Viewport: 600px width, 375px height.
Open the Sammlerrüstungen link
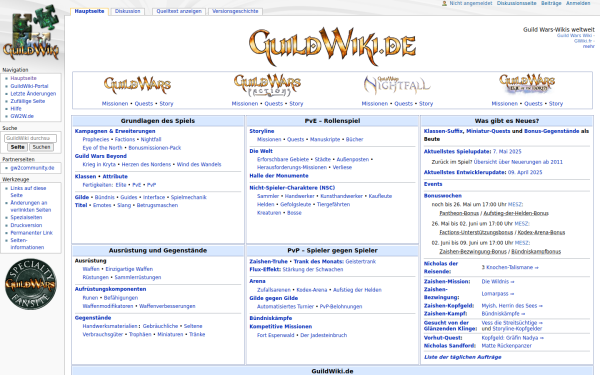pyautogui.click(x=138, y=277)
